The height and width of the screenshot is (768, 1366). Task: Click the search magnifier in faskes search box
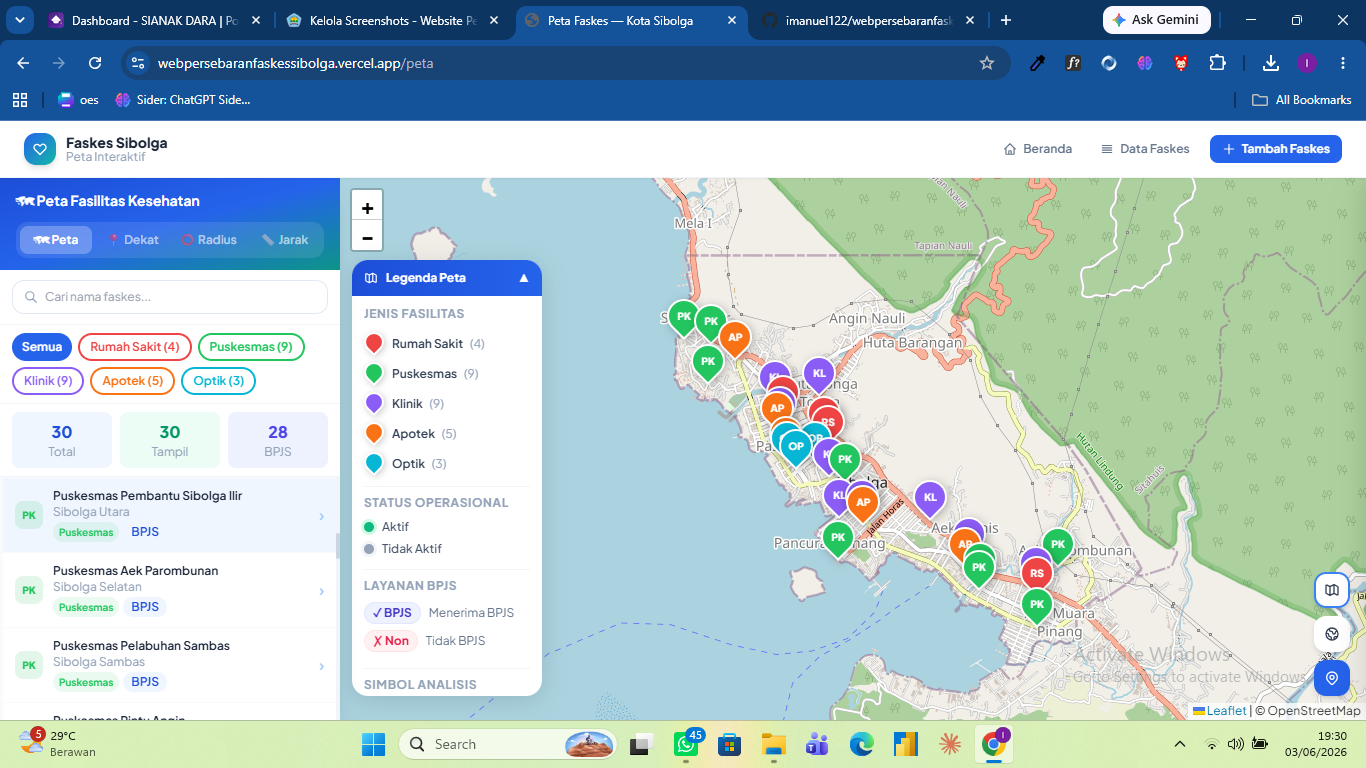pos(30,297)
